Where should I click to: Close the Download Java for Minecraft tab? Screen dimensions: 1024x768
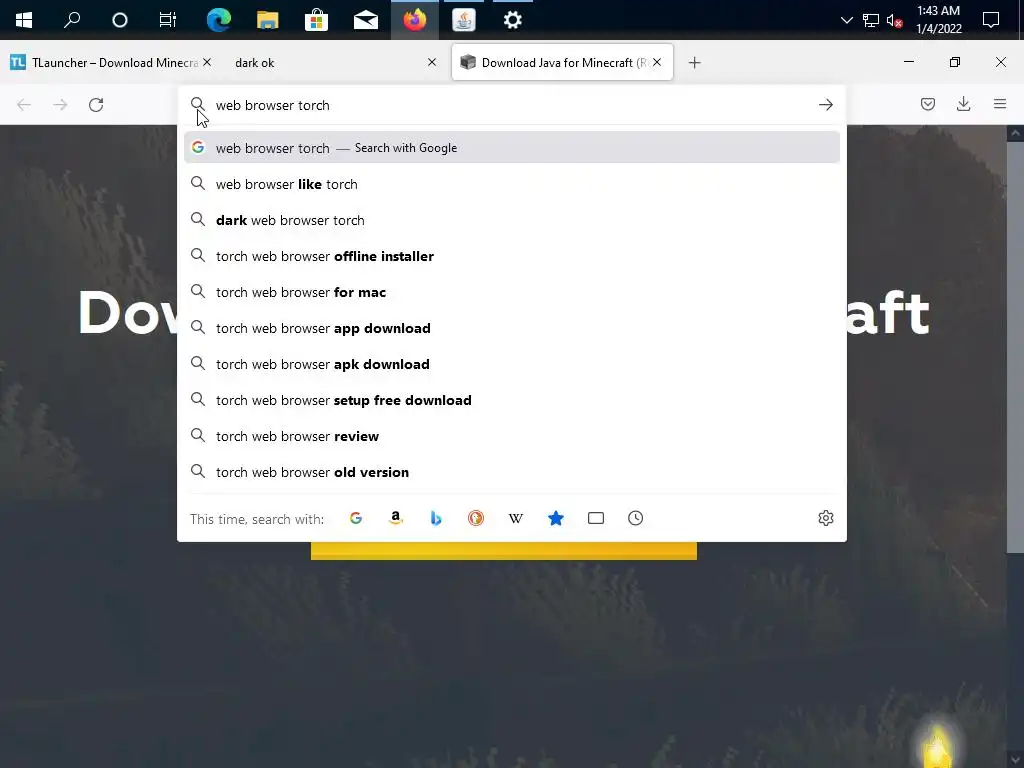(657, 62)
